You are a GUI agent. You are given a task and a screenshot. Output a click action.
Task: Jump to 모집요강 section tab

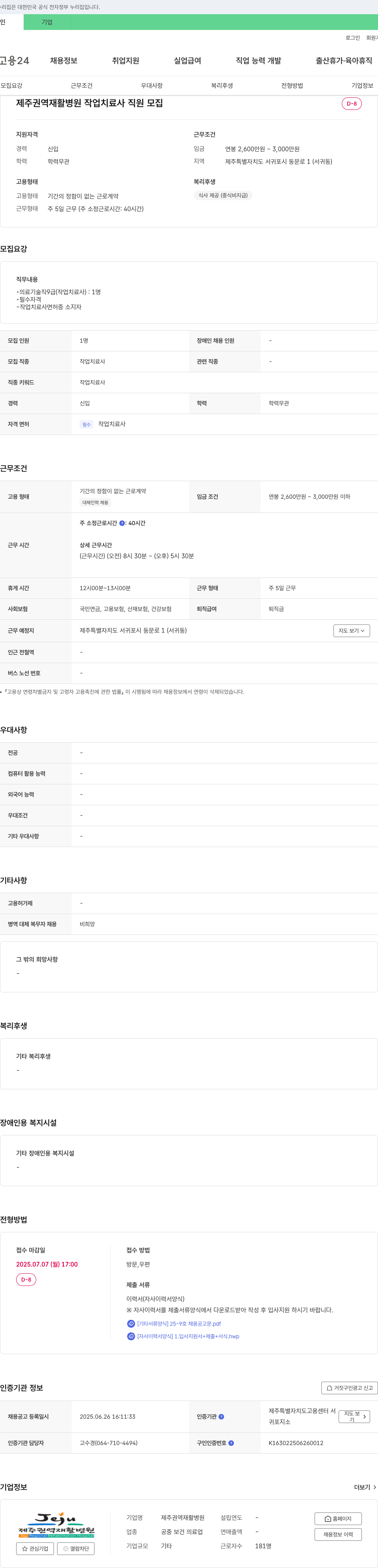(11, 85)
